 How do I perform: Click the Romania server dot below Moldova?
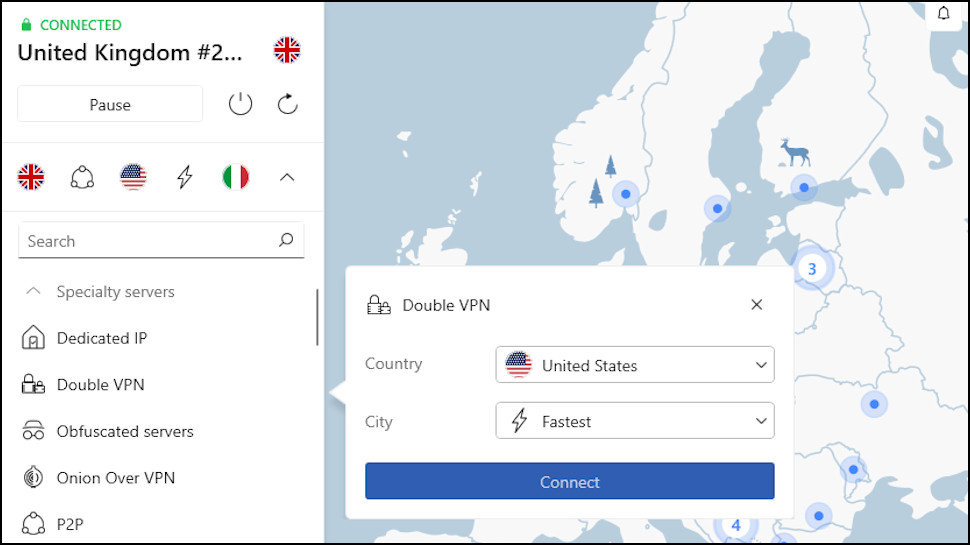[818, 515]
